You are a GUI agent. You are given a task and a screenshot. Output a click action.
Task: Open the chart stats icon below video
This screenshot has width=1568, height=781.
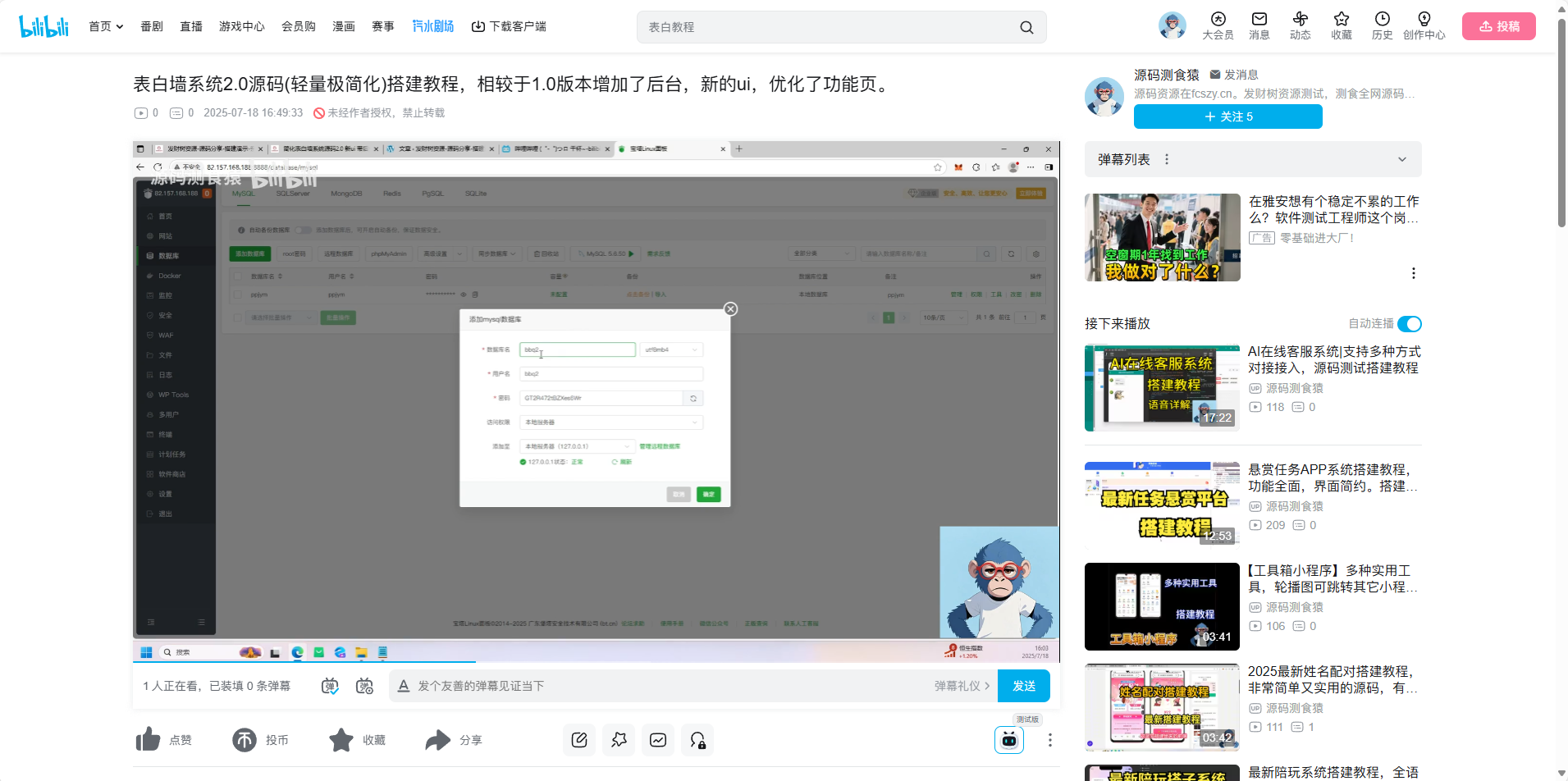click(658, 740)
